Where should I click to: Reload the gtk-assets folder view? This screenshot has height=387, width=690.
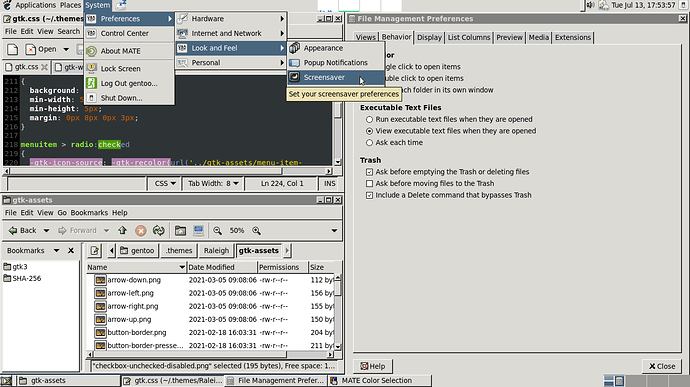click(158, 231)
